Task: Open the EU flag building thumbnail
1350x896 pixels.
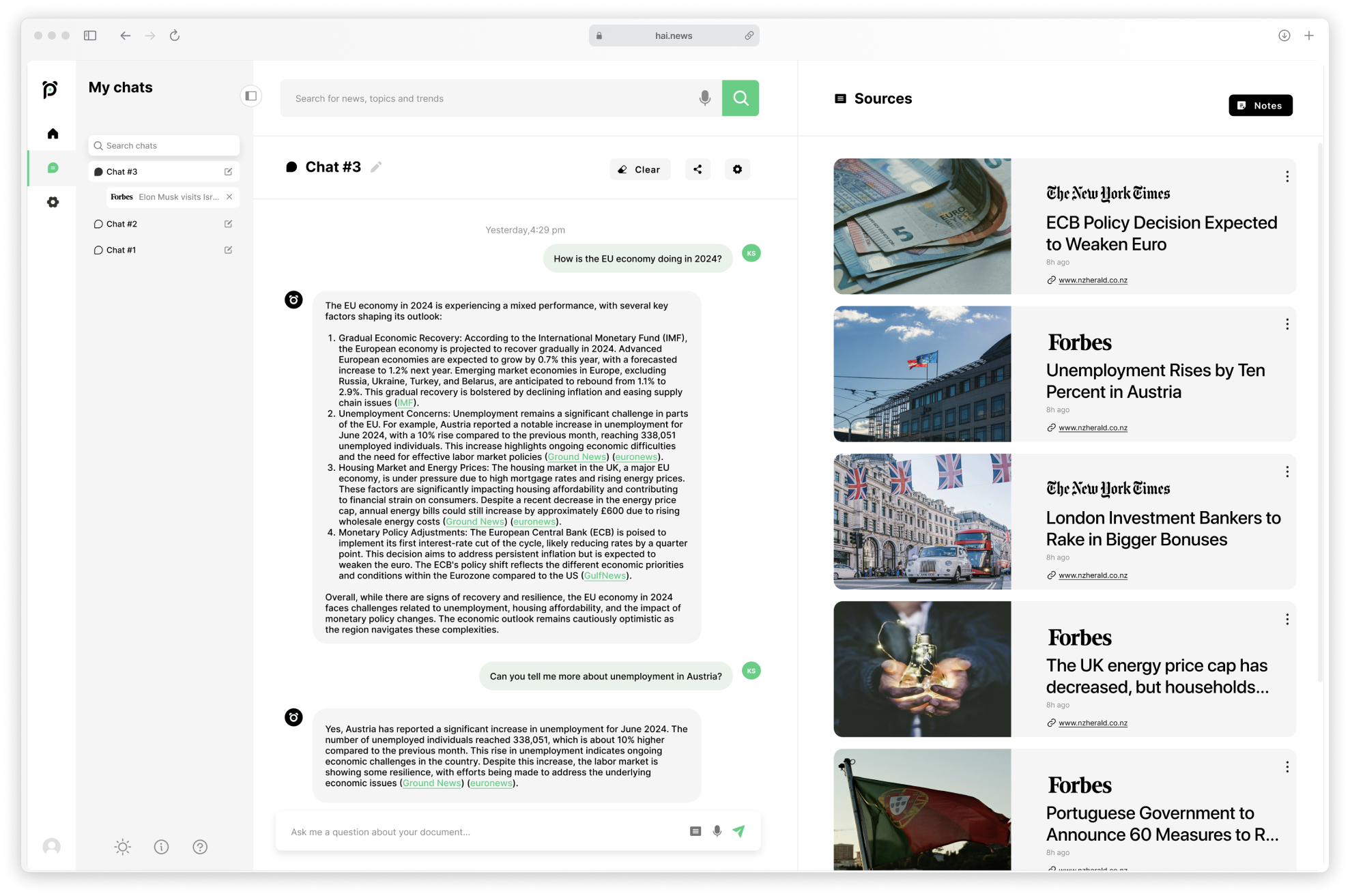Action: coord(922,374)
